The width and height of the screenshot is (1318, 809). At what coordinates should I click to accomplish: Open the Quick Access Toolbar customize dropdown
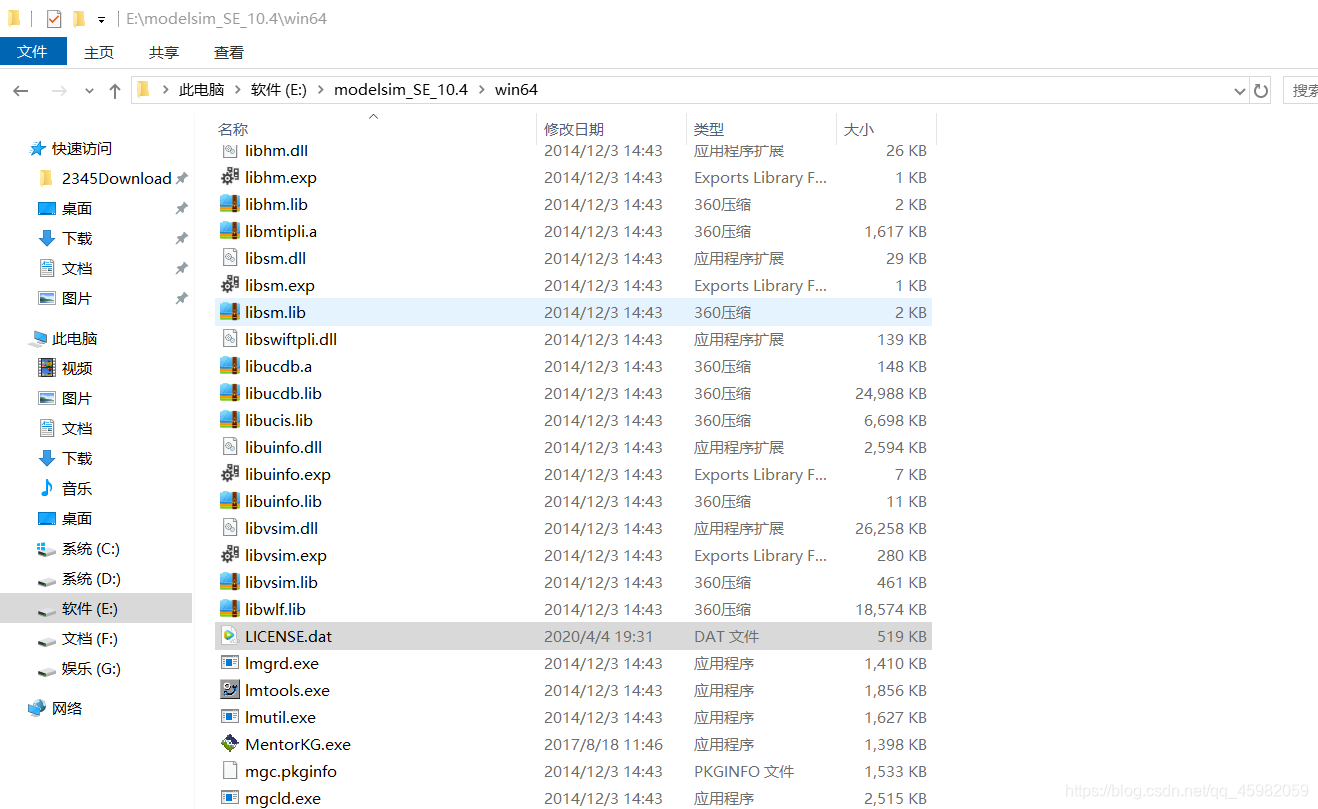(101, 20)
